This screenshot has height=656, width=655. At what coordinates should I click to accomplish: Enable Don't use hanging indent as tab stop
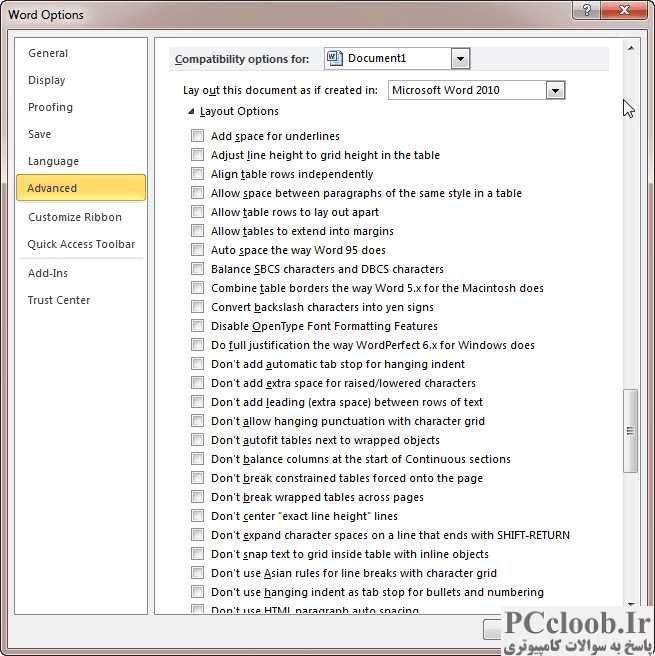[197, 592]
